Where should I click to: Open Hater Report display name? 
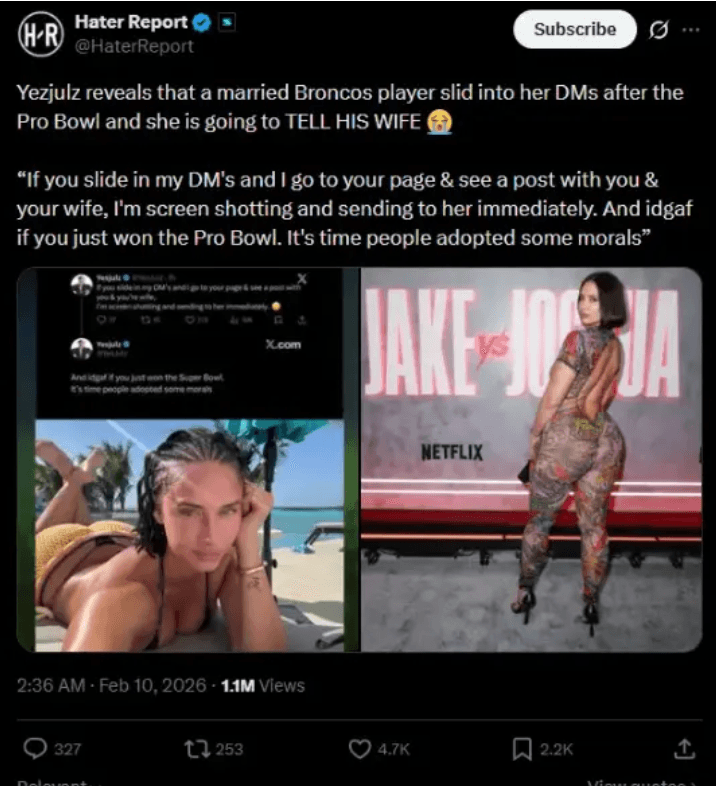pos(131,22)
